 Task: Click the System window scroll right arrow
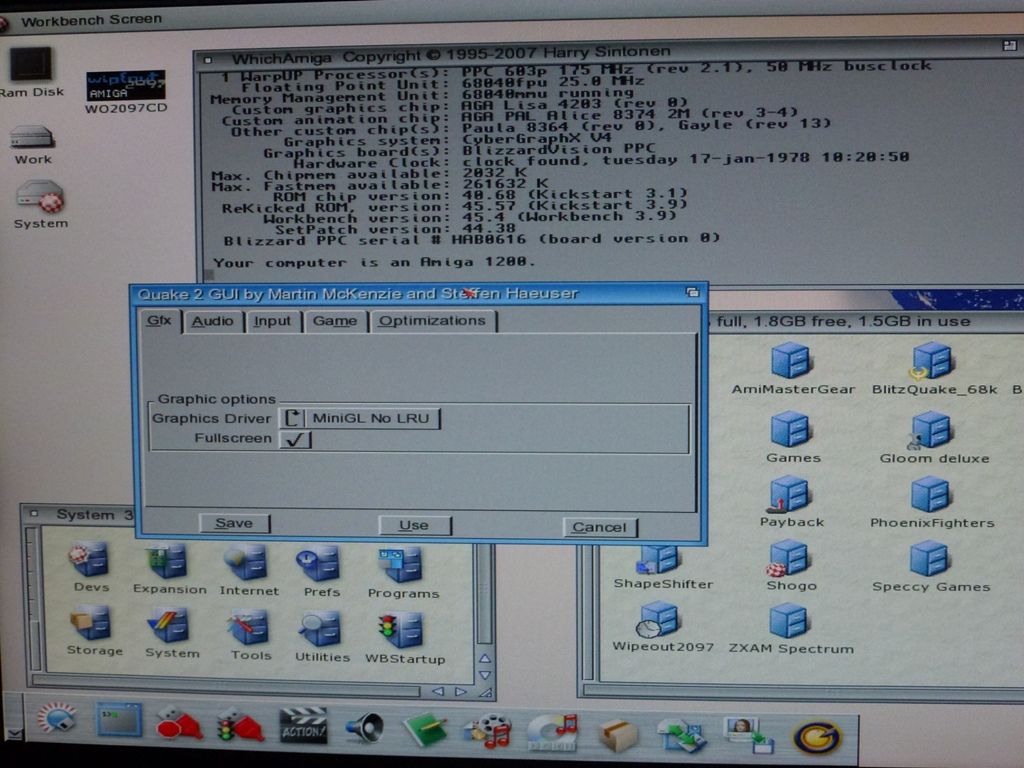coord(461,691)
